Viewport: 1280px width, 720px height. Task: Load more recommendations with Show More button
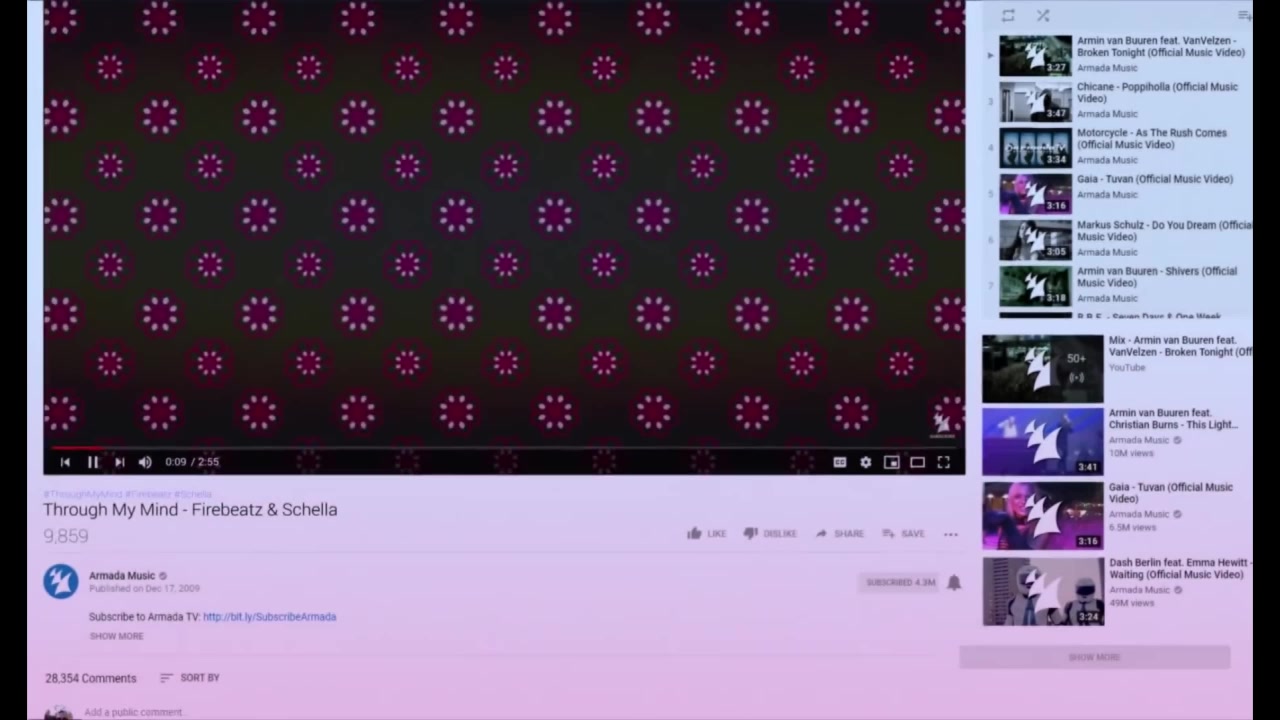1095,657
